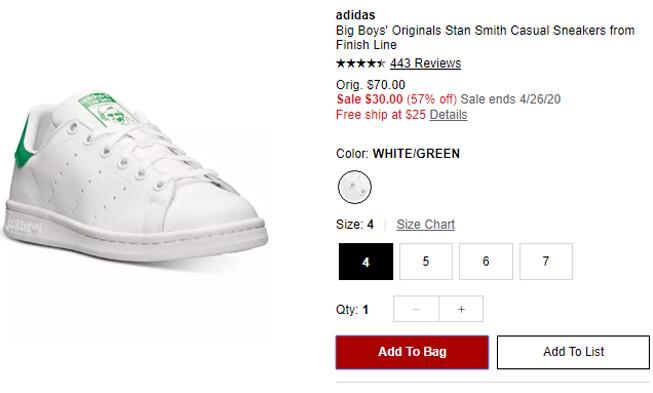Click the Add To List button

click(573, 352)
